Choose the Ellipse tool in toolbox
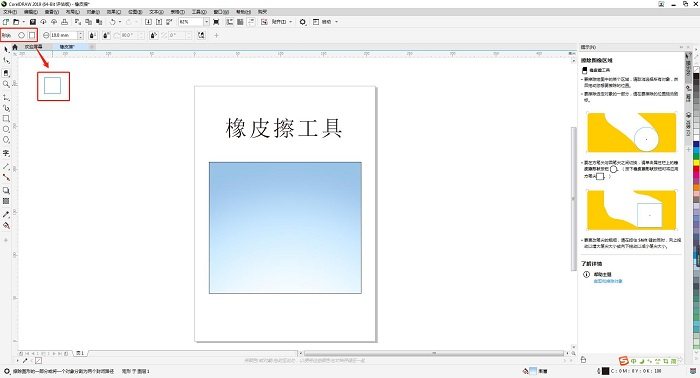 tap(6, 129)
